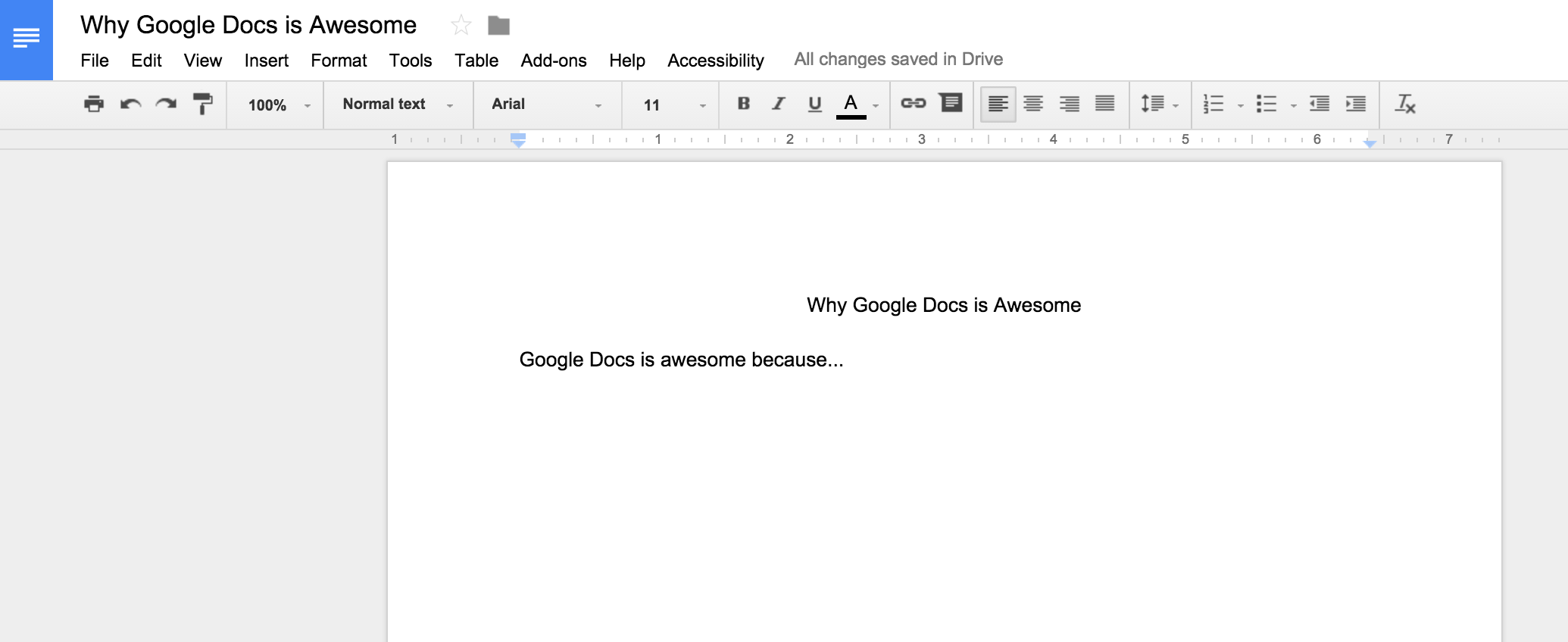Click the centered heading 'Why Google Docs is Awesome'
This screenshot has height=642, width=1568.
(944, 305)
